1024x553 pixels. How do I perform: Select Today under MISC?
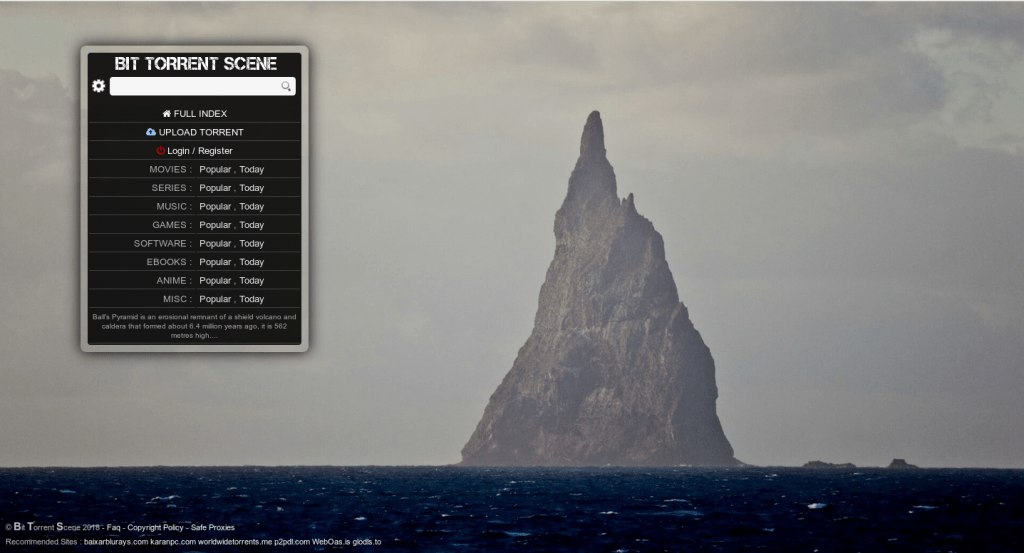(x=252, y=299)
